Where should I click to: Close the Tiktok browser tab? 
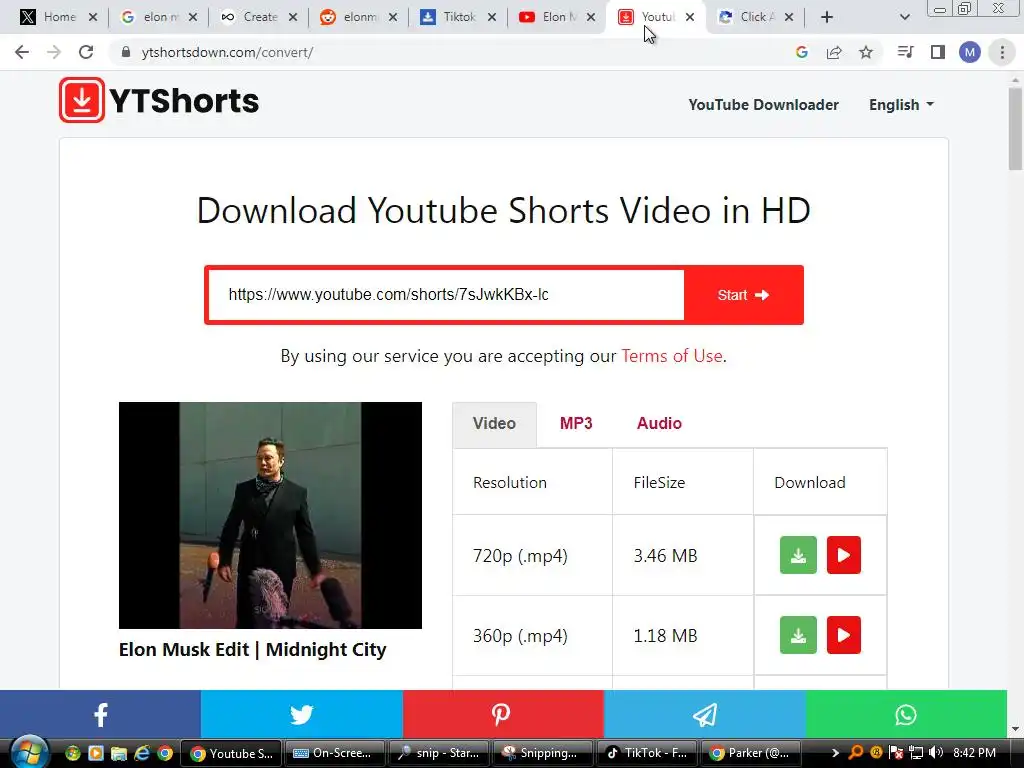point(492,17)
